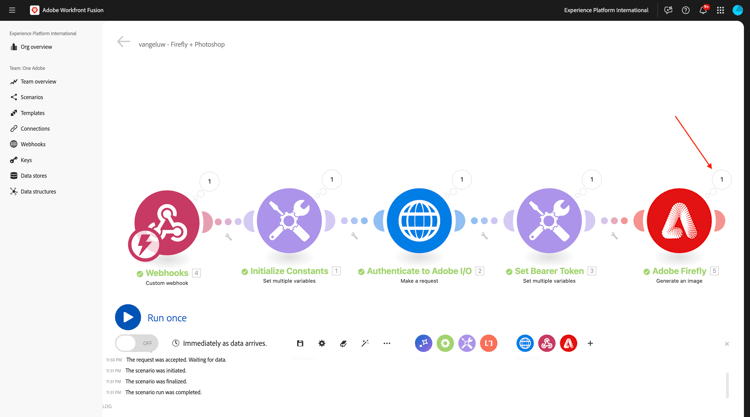
Task: Open the orange text parser bracket icon
Action: (x=488, y=343)
